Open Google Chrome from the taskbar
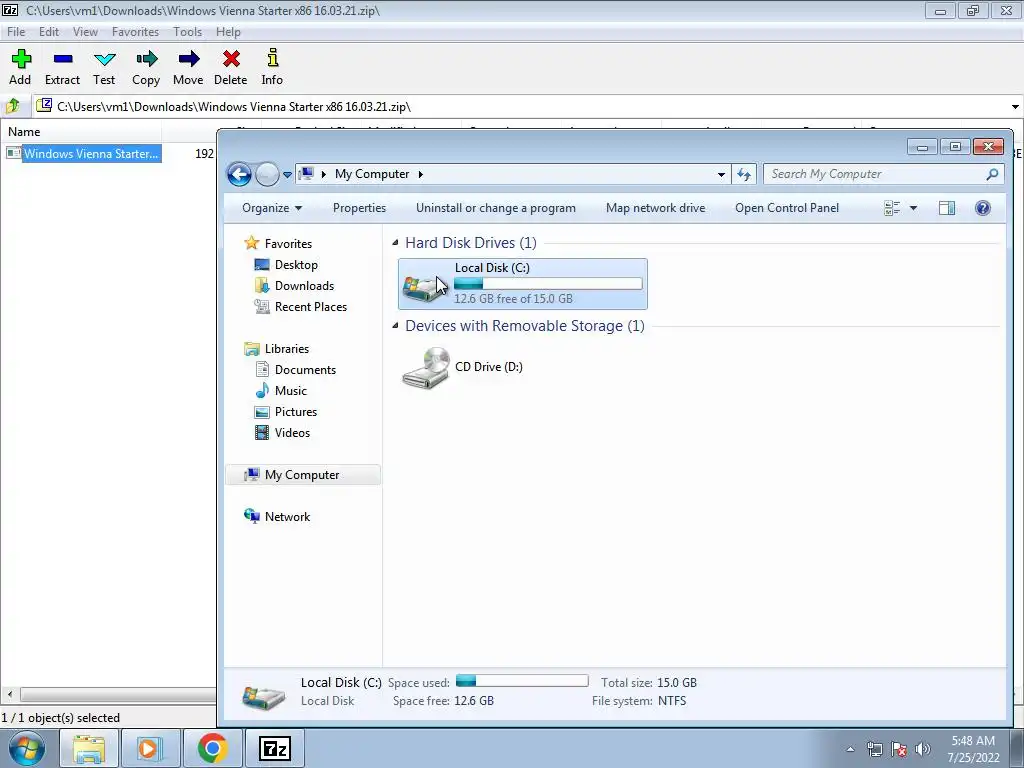Screen dimensions: 1024x768 click(212, 748)
